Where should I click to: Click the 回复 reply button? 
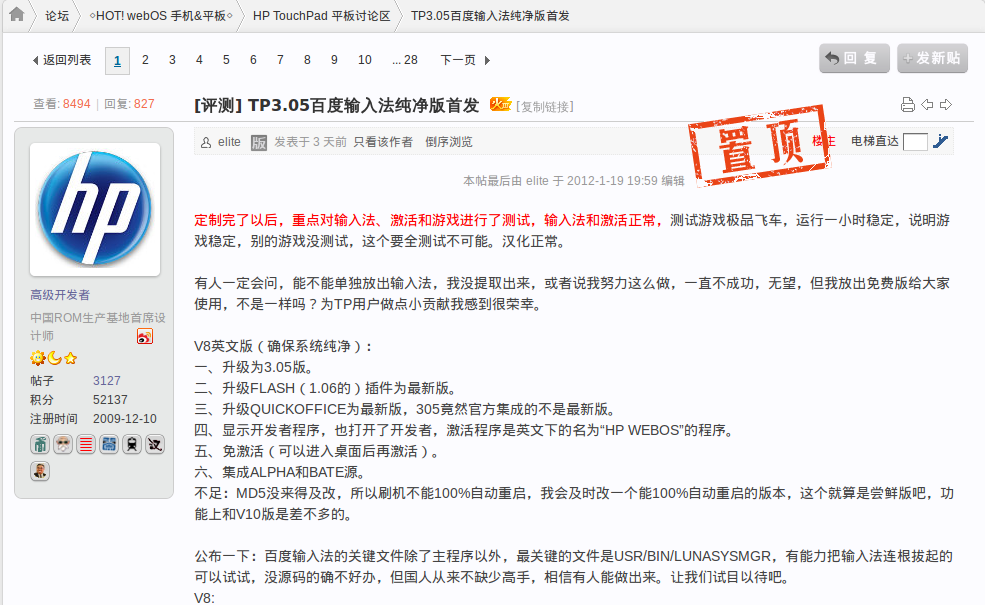[854, 58]
